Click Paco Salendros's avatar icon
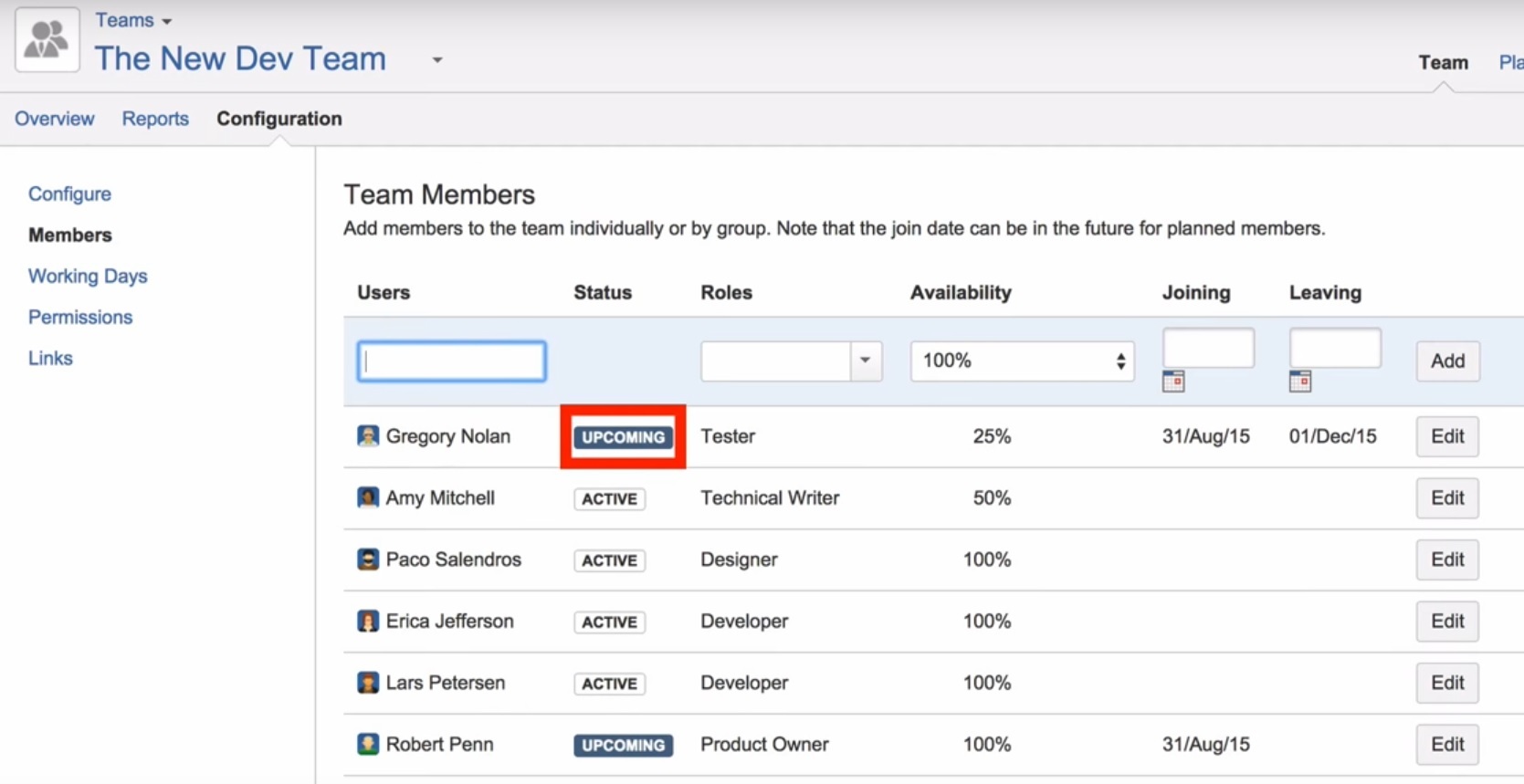Image resolution: width=1524 pixels, height=784 pixels. pos(368,559)
